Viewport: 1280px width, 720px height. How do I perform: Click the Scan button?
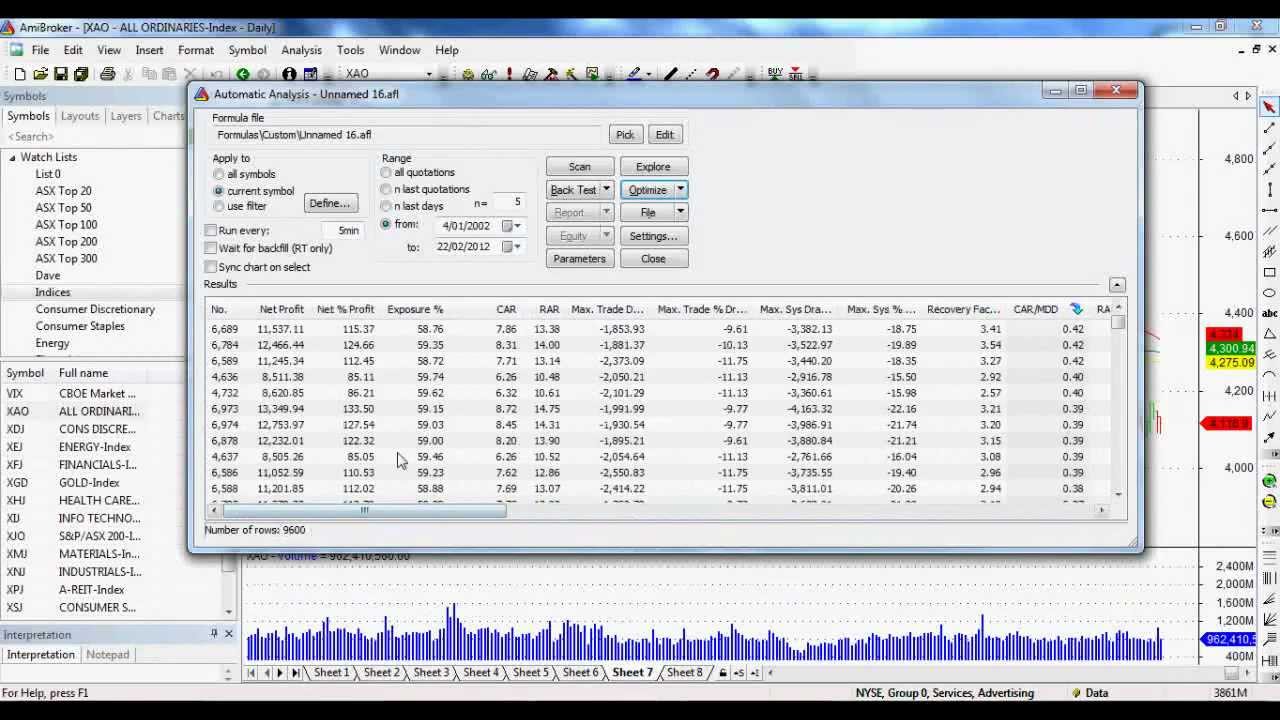580,167
